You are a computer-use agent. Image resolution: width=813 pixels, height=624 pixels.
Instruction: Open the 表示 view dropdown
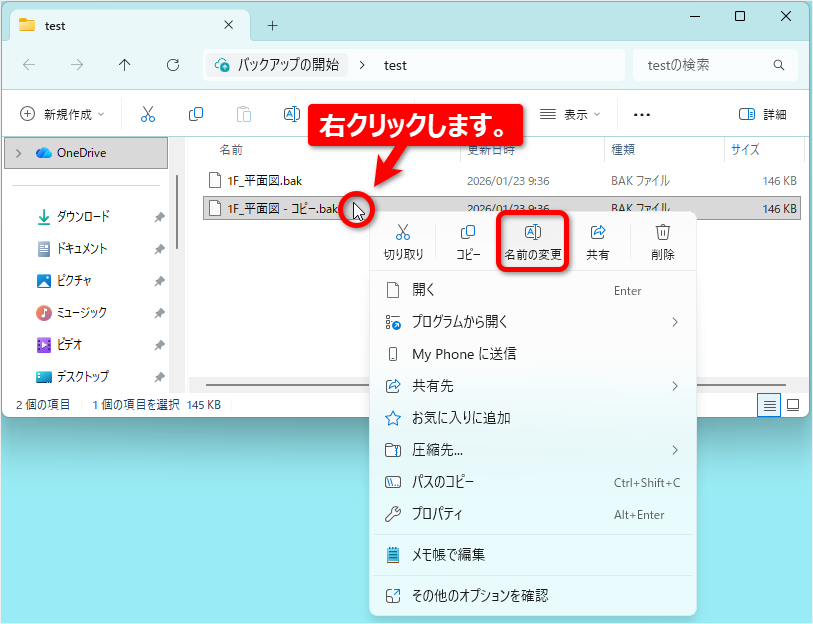point(570,114)
